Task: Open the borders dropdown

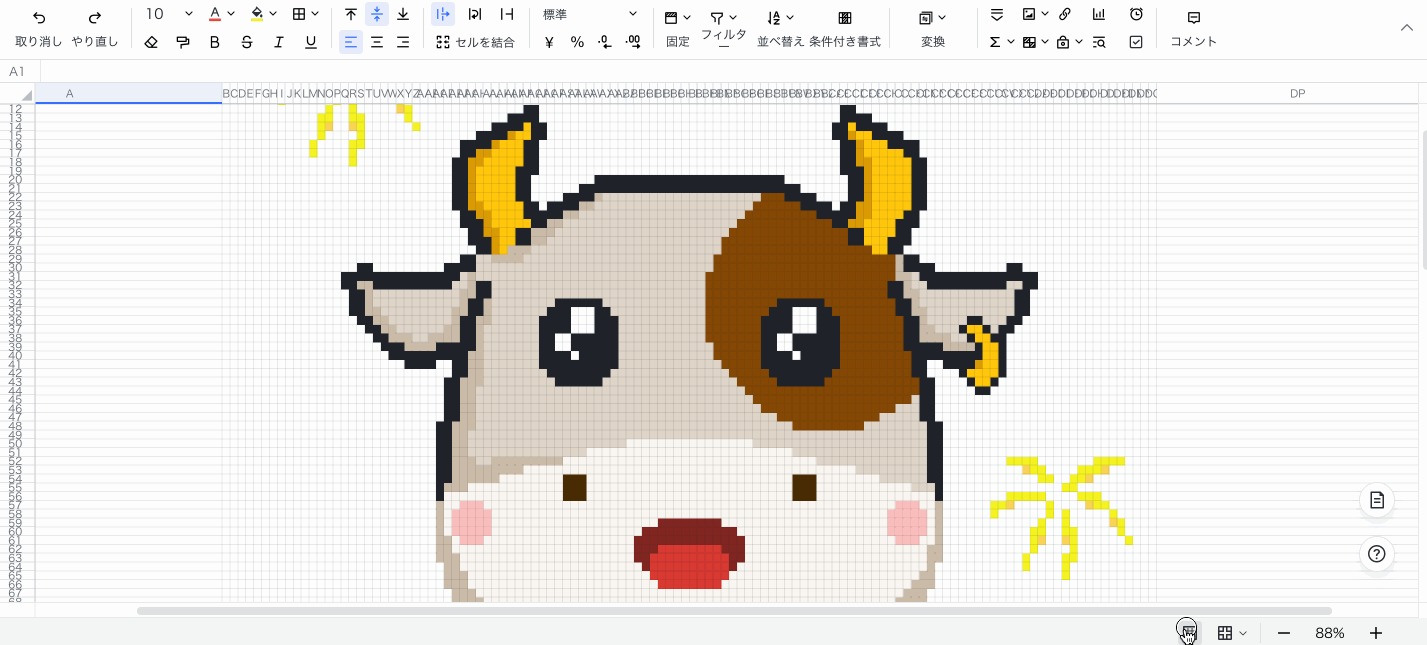Action: pyautogui.click(x=305, y=15)
